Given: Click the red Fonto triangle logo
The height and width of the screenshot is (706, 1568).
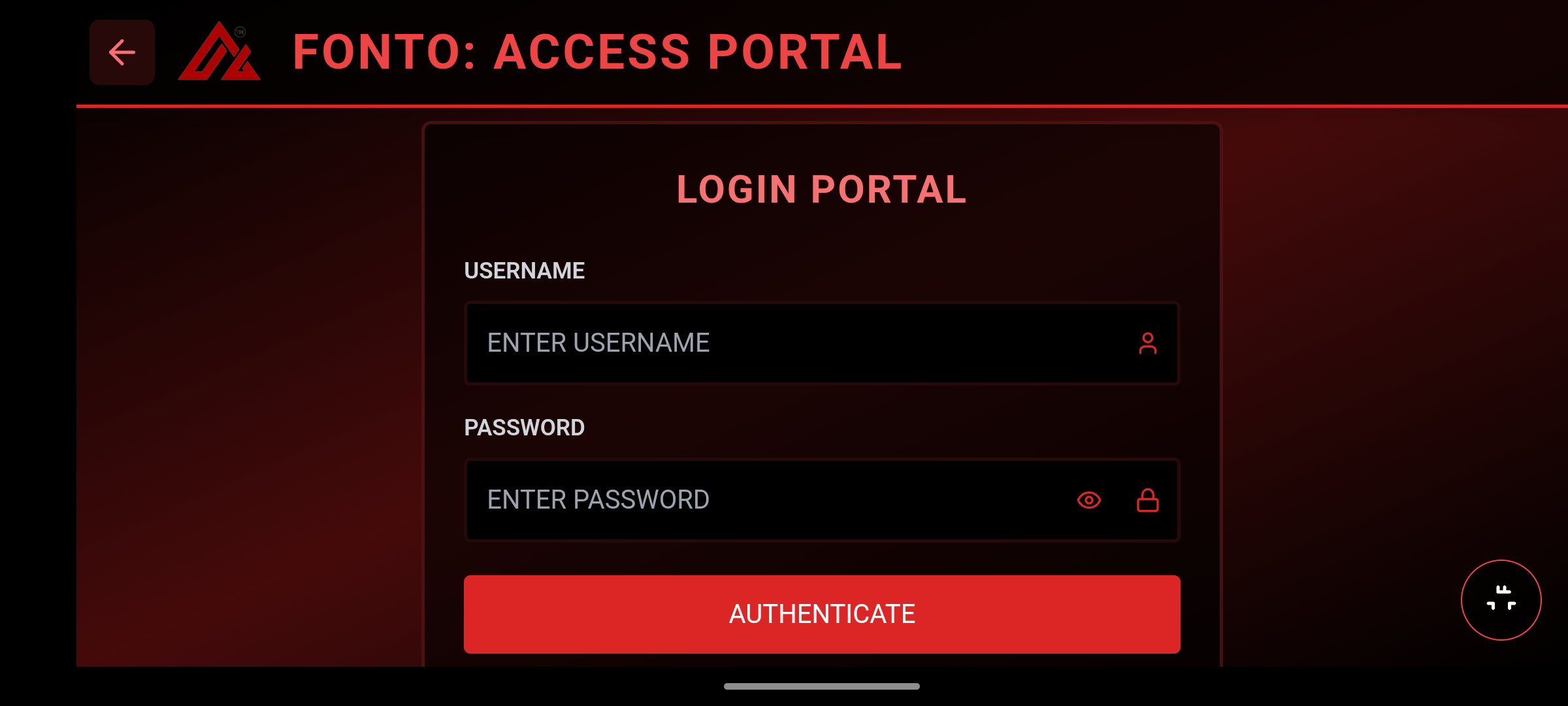Looking at the screenshot, I should coord(220,52).
